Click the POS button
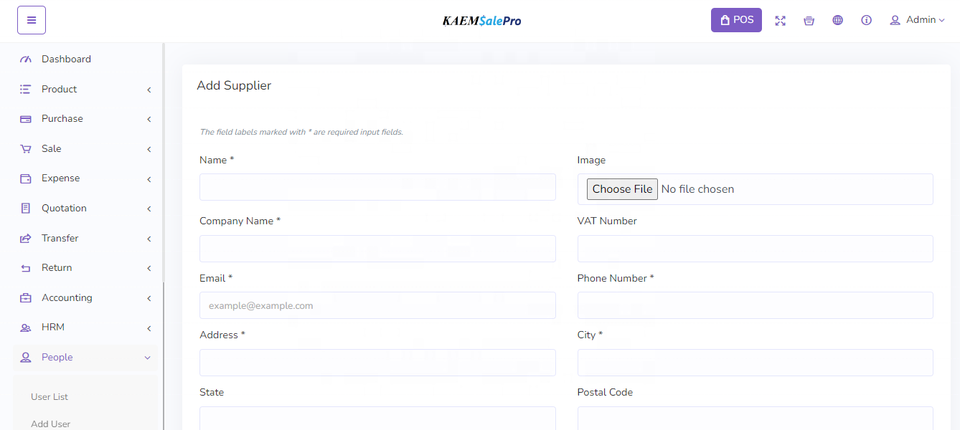Screen dimensions: 960x430 (x=736, y=20)
